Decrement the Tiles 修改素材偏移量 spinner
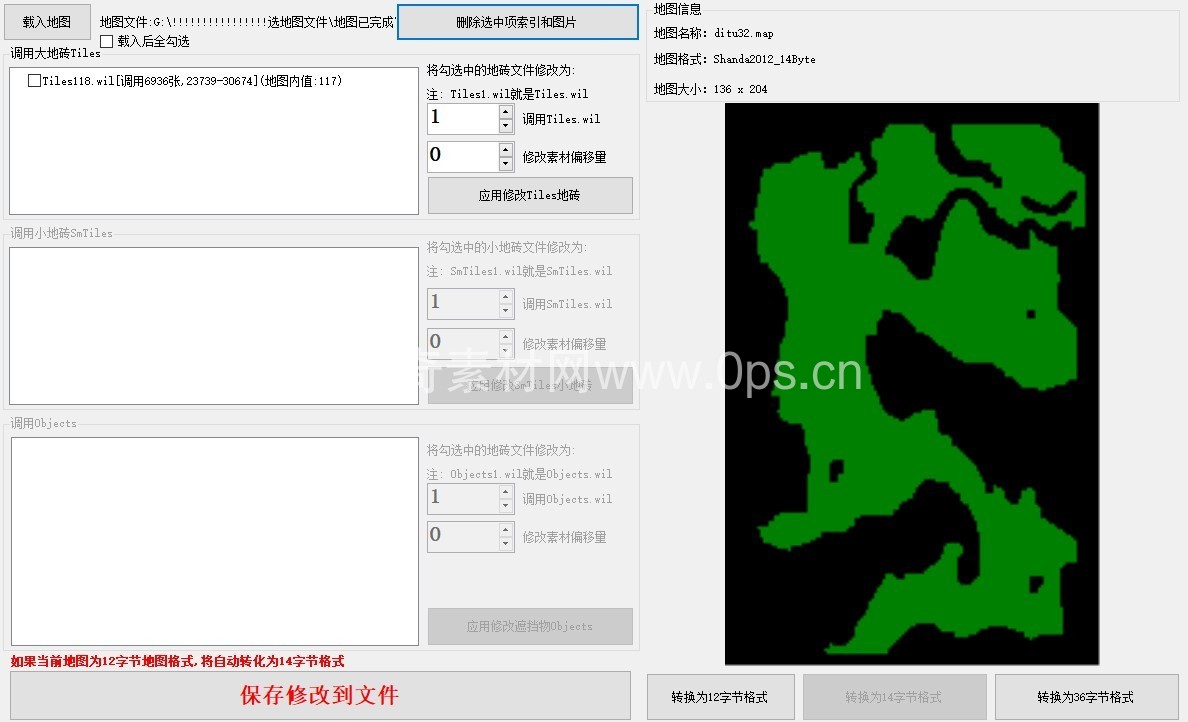This screenshot has width=1188, height=722. [506, 164]
